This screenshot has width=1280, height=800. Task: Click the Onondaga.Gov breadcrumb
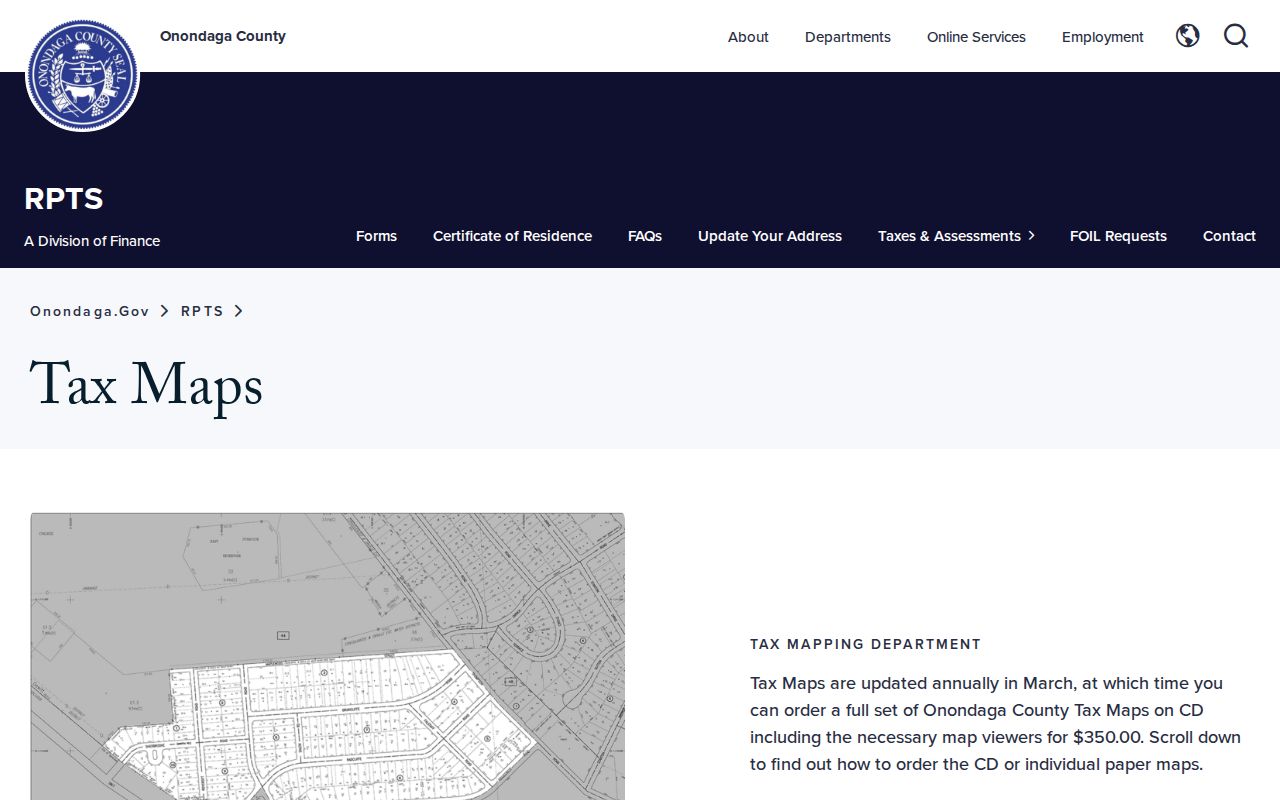click(x=90, y=311)
